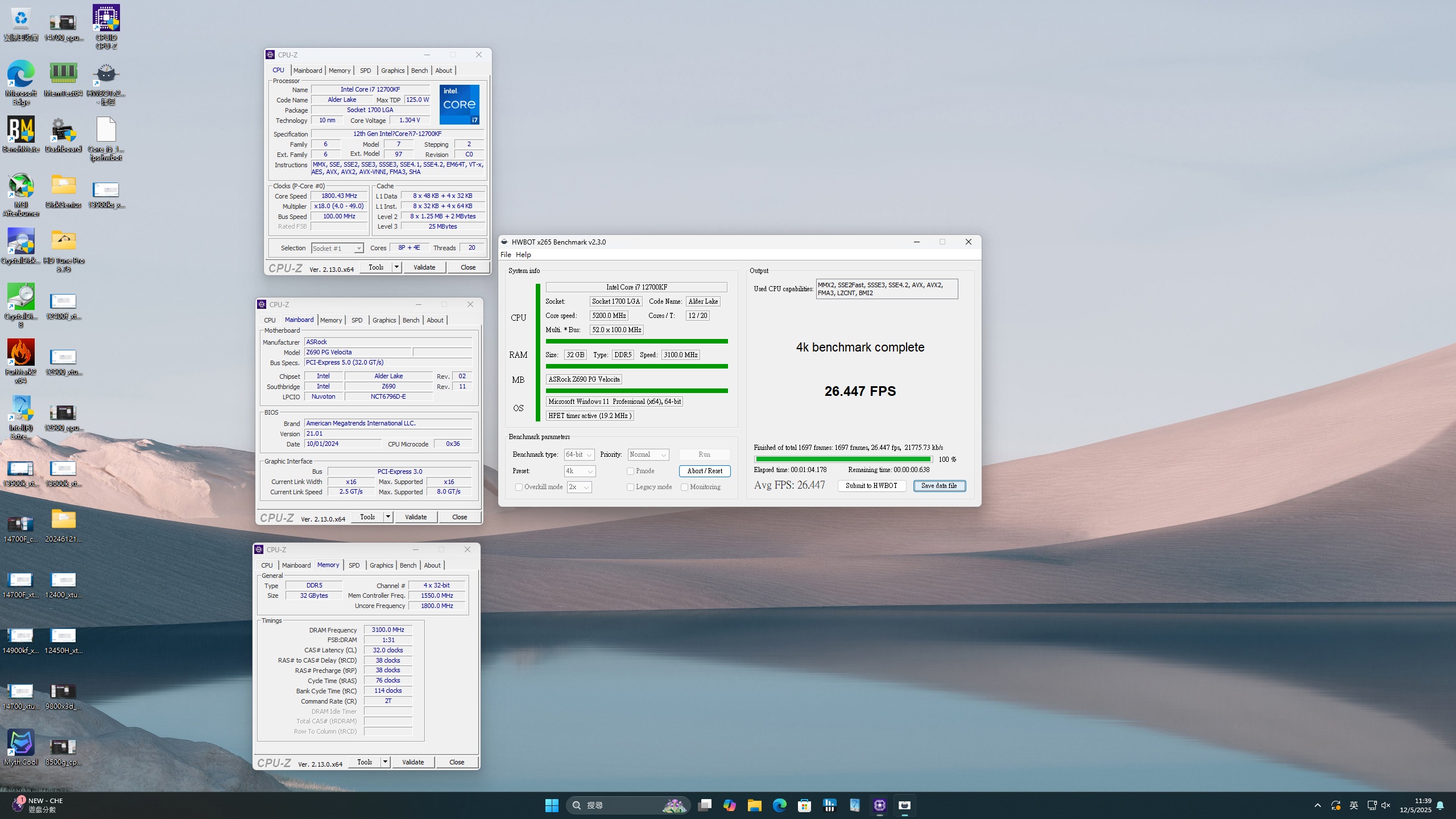The image size is (1456, 819).
Task: Open the CPUID CPU-Z desktop shortcut
Action: pos(106,27)
